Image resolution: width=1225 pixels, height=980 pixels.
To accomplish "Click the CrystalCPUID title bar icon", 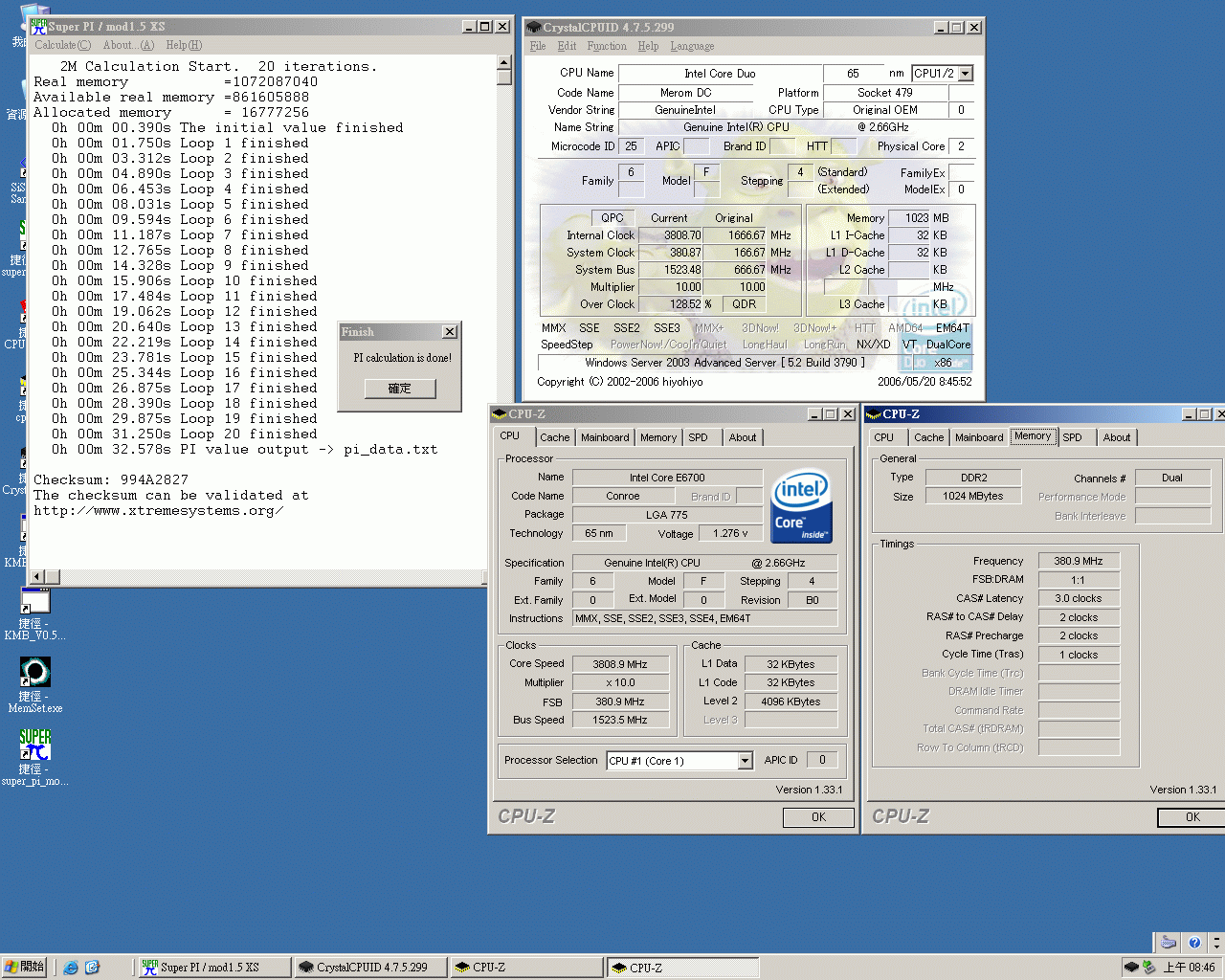I will [x=534, y=28].
